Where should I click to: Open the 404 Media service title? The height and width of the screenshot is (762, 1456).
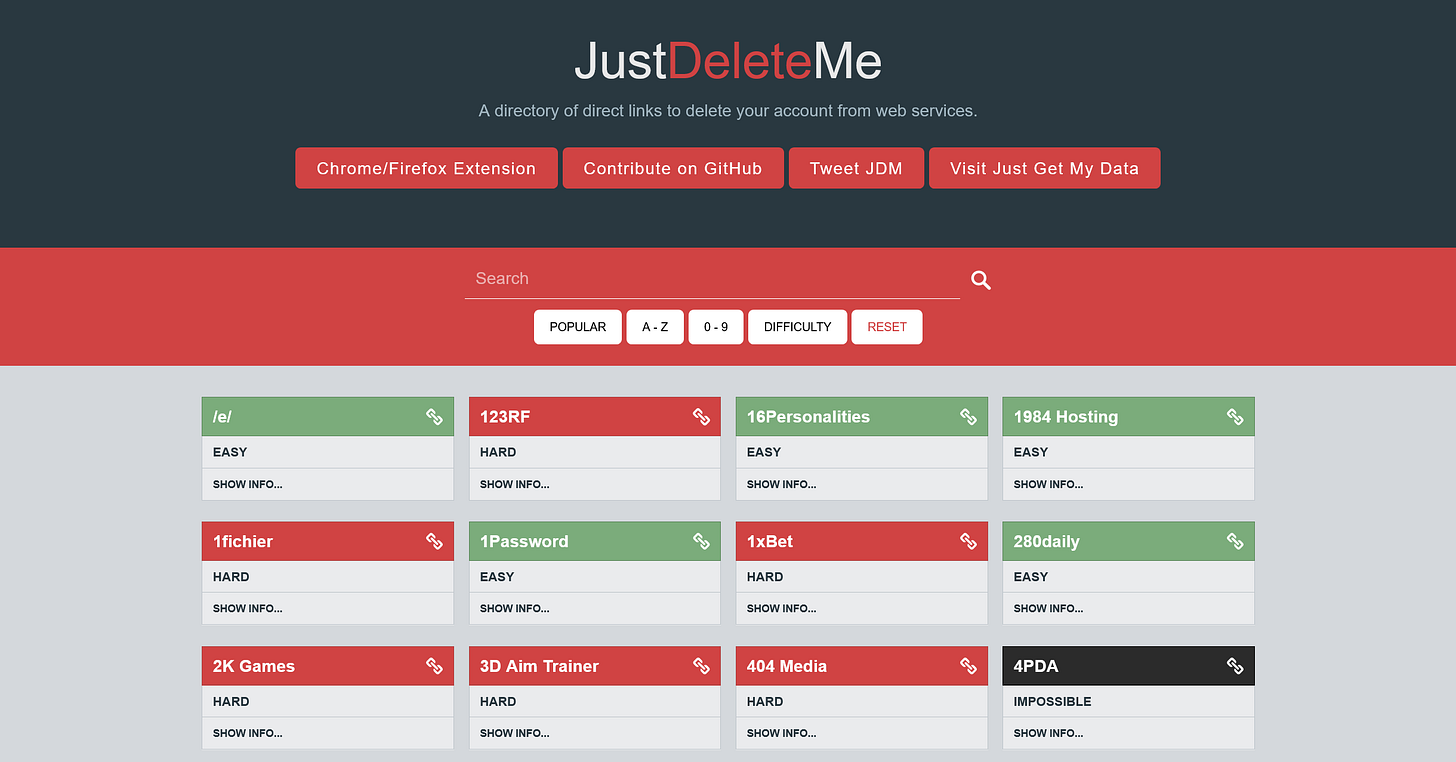[x=787, y=666]
